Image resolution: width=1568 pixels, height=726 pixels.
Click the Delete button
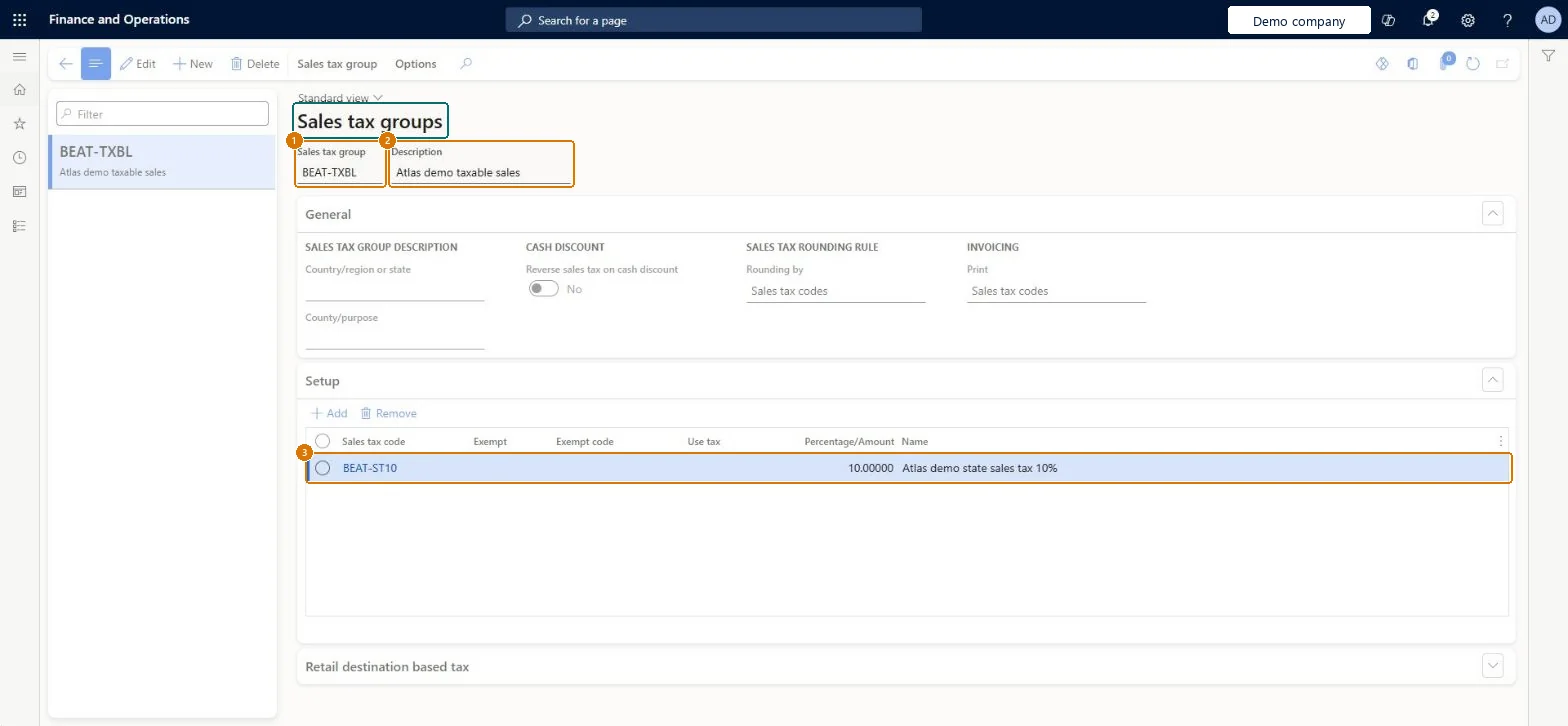point(255,64)
